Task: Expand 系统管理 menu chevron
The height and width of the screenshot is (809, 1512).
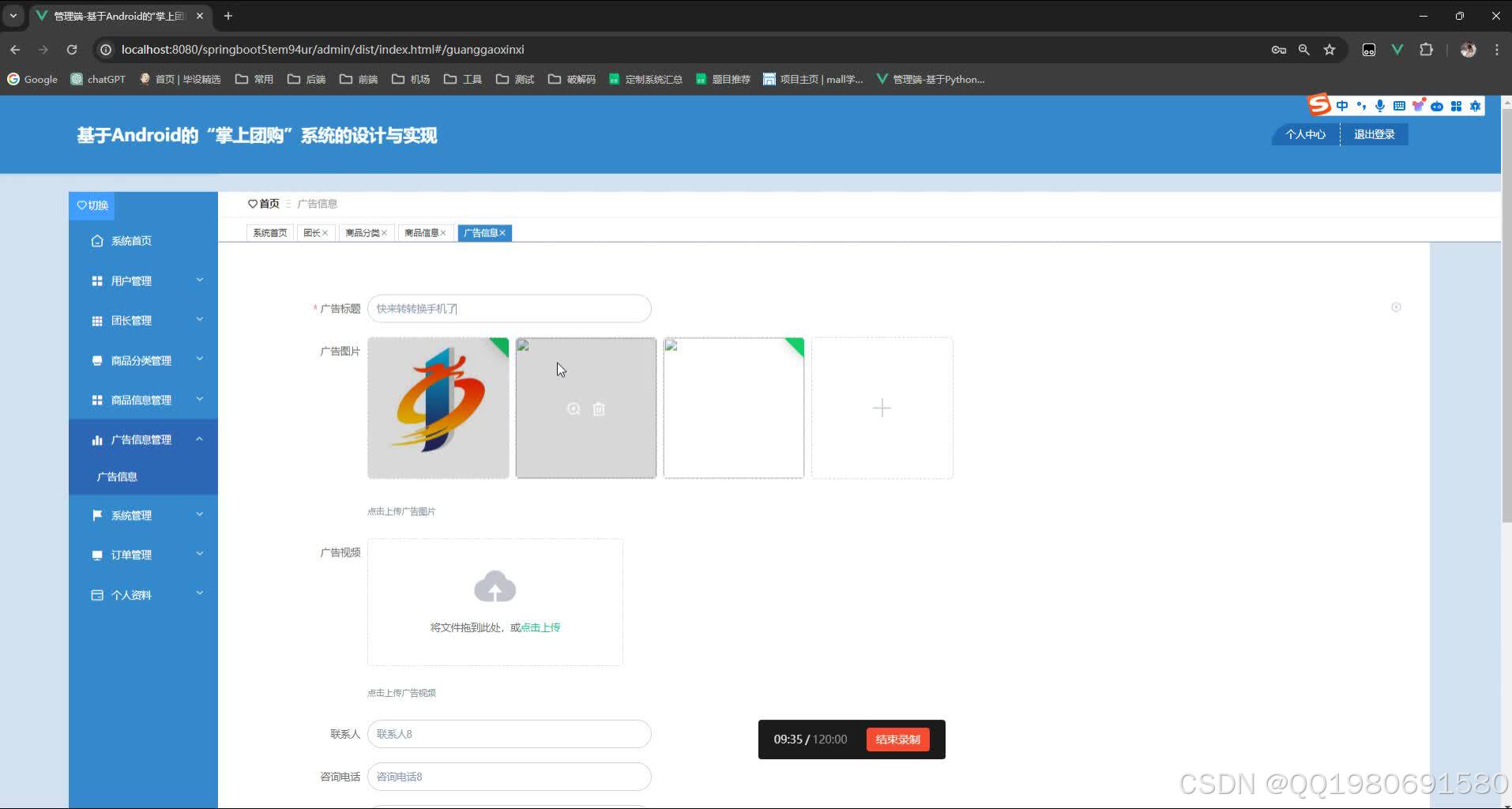Action: [200, 514]
